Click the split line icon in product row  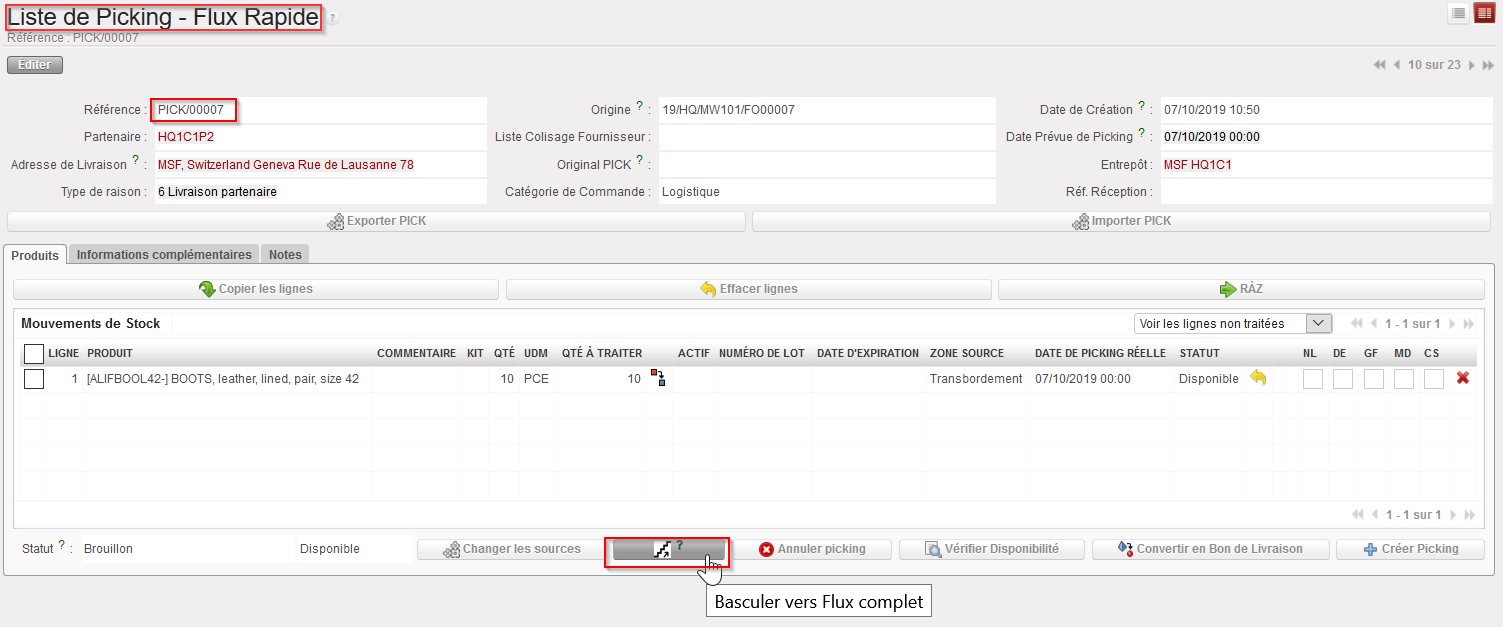coord(658,378)
